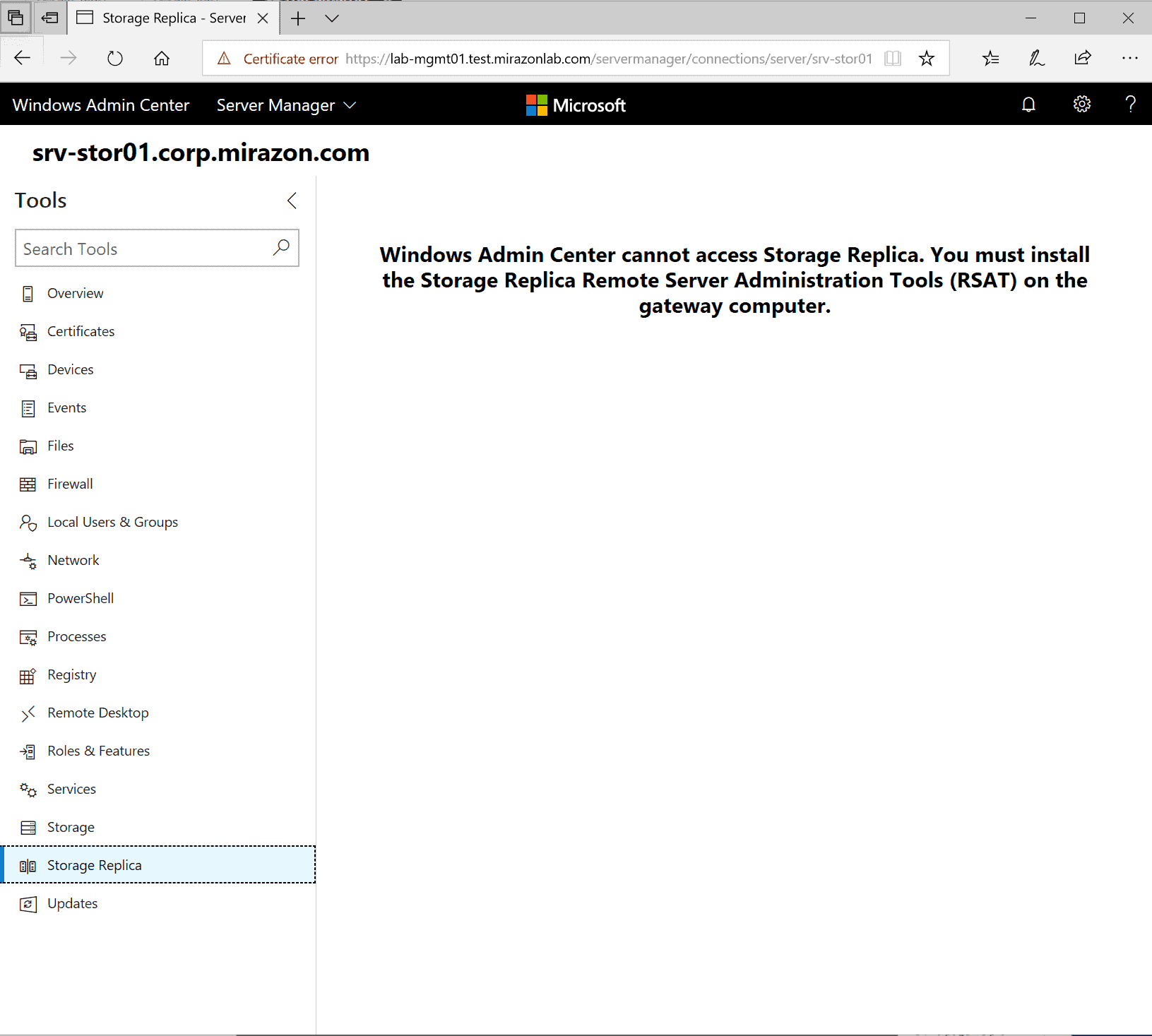The height and width of the screenshot is (1036, 1152).
Task: Focus the Search Tools field
Action: [x=141, y=249]
